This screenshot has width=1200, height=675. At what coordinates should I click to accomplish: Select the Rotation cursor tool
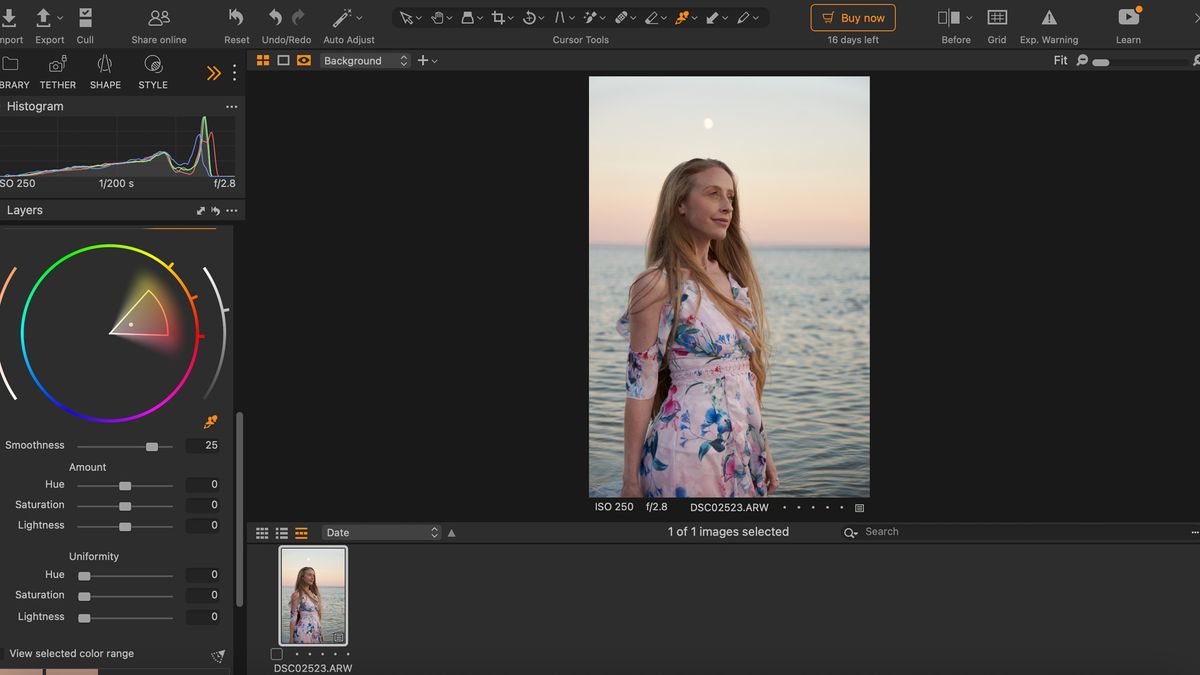(x=529, y=17)
